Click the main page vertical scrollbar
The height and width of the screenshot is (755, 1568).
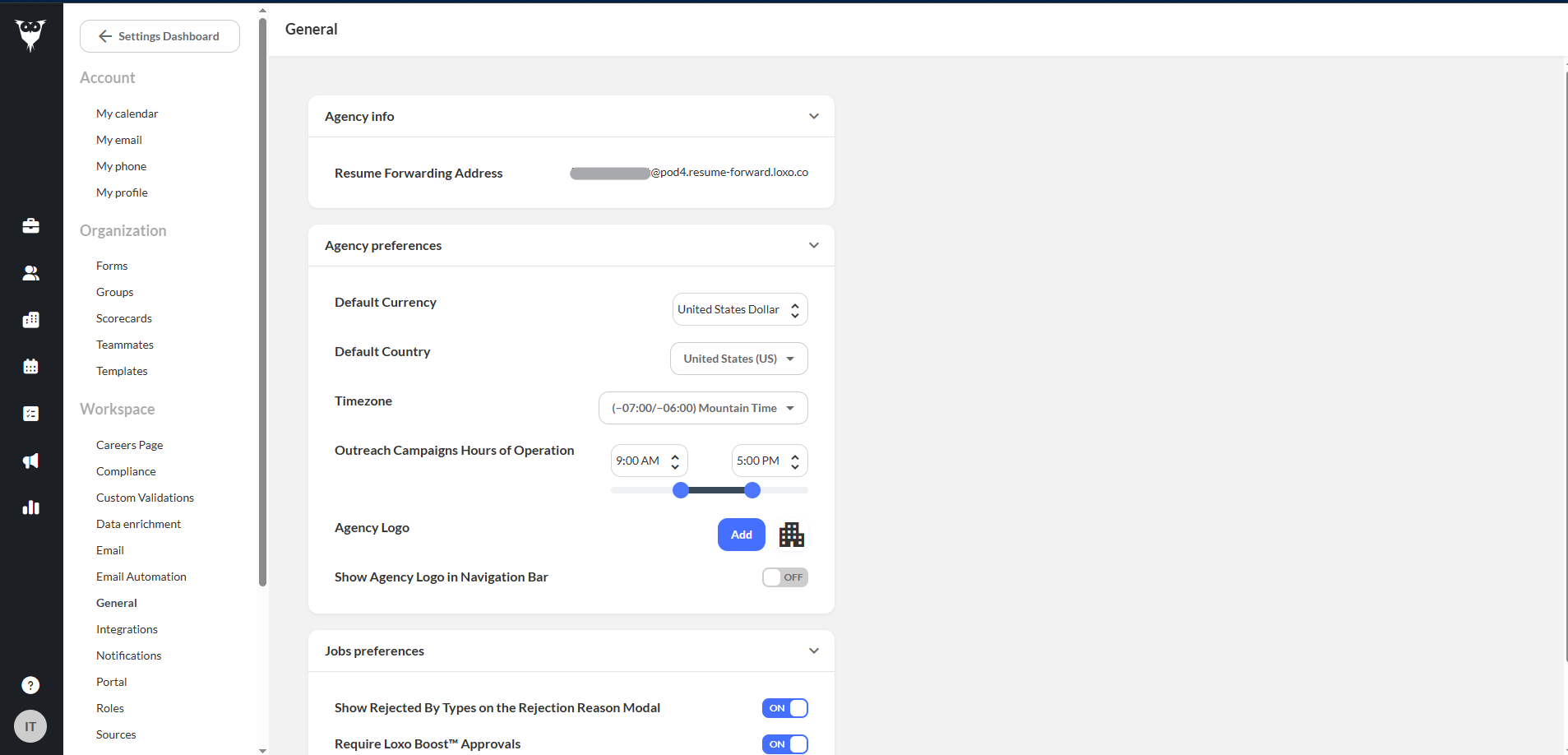click(1566, 366)
